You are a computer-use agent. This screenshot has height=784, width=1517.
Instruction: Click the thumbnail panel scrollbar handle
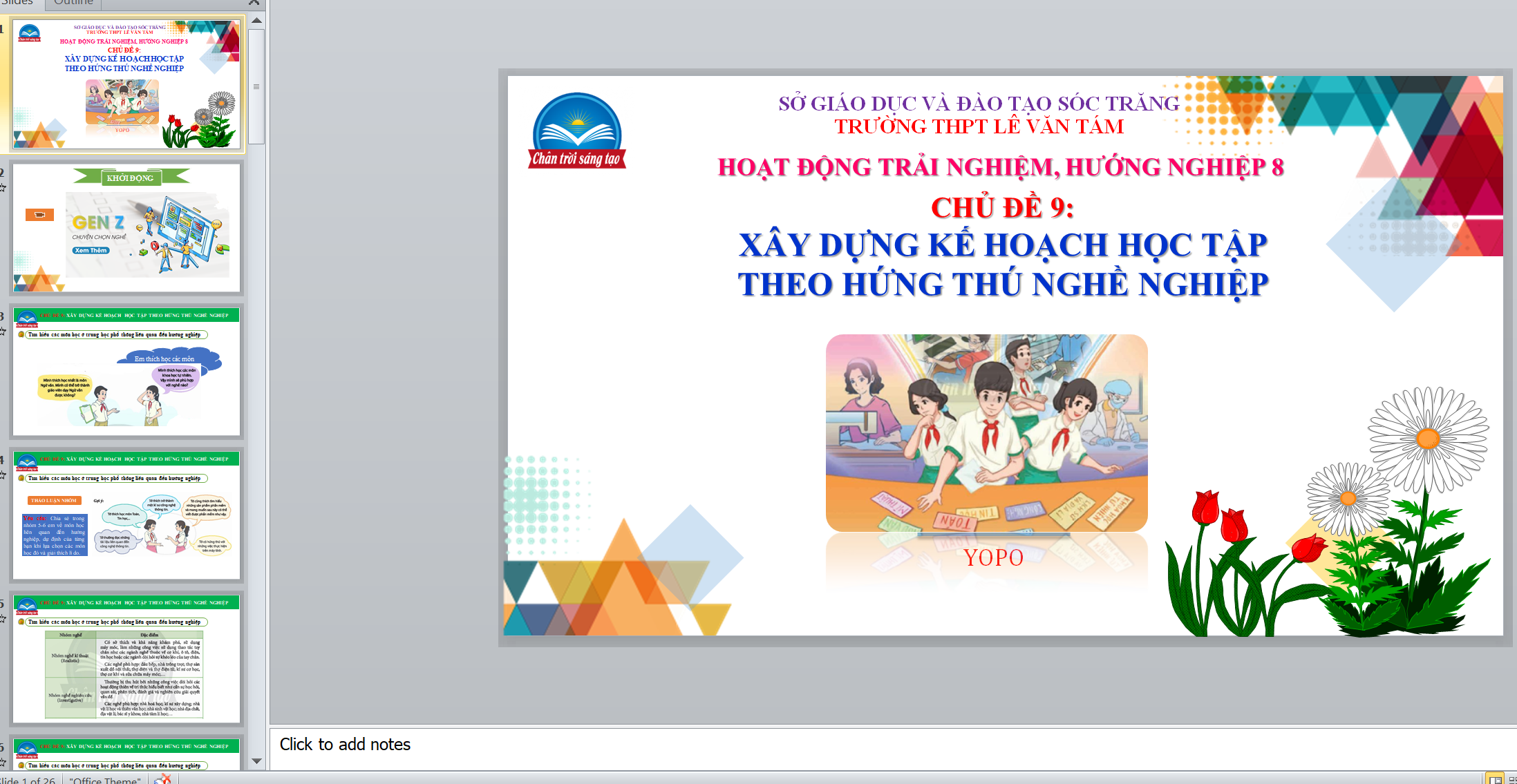tap(256, 86)
